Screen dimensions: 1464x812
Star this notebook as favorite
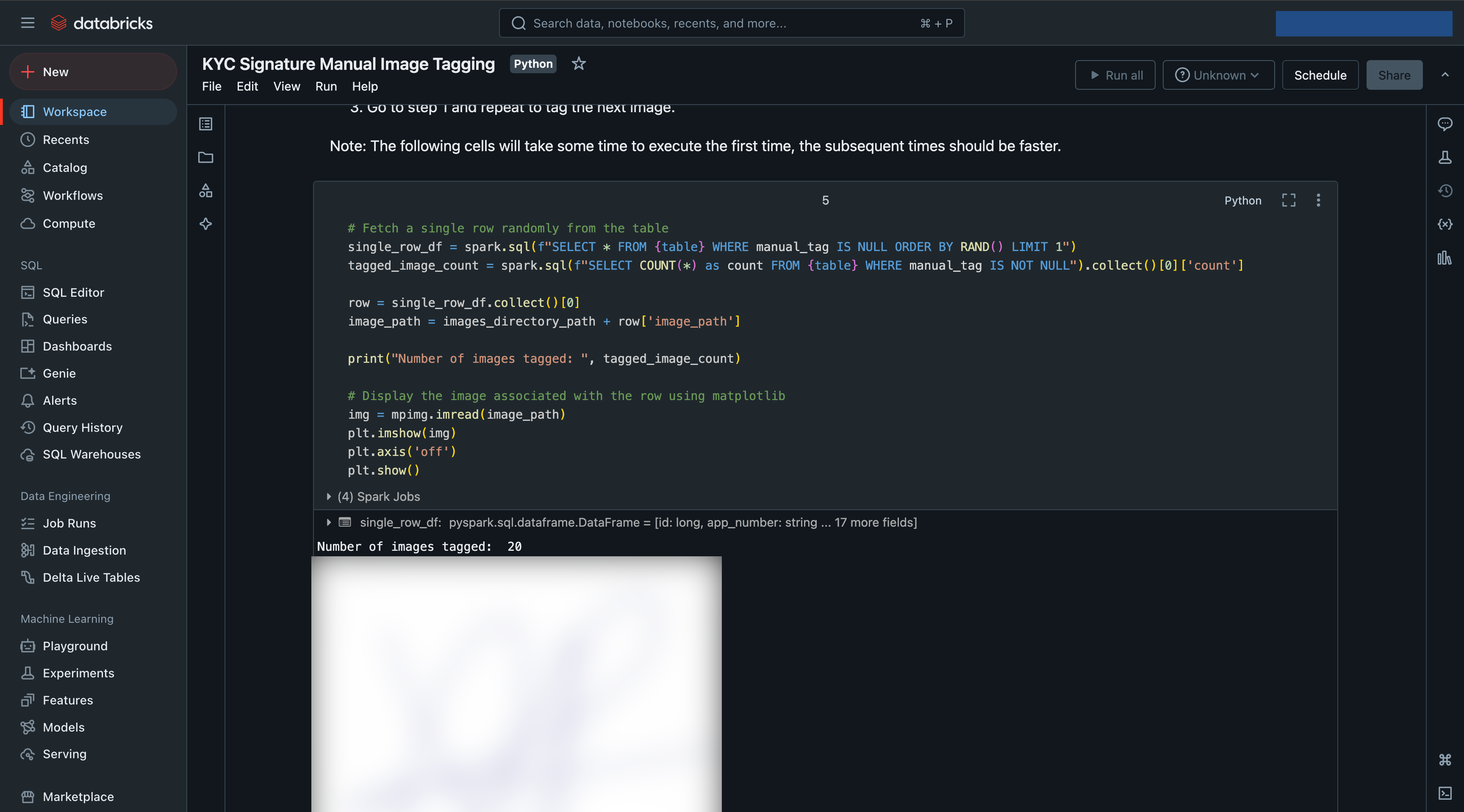(x=578, y=64)
